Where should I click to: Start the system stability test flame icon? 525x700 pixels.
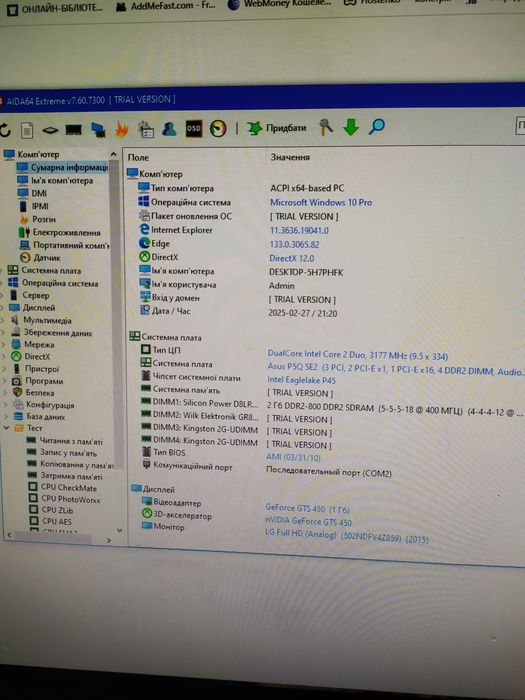click(121, 129)
